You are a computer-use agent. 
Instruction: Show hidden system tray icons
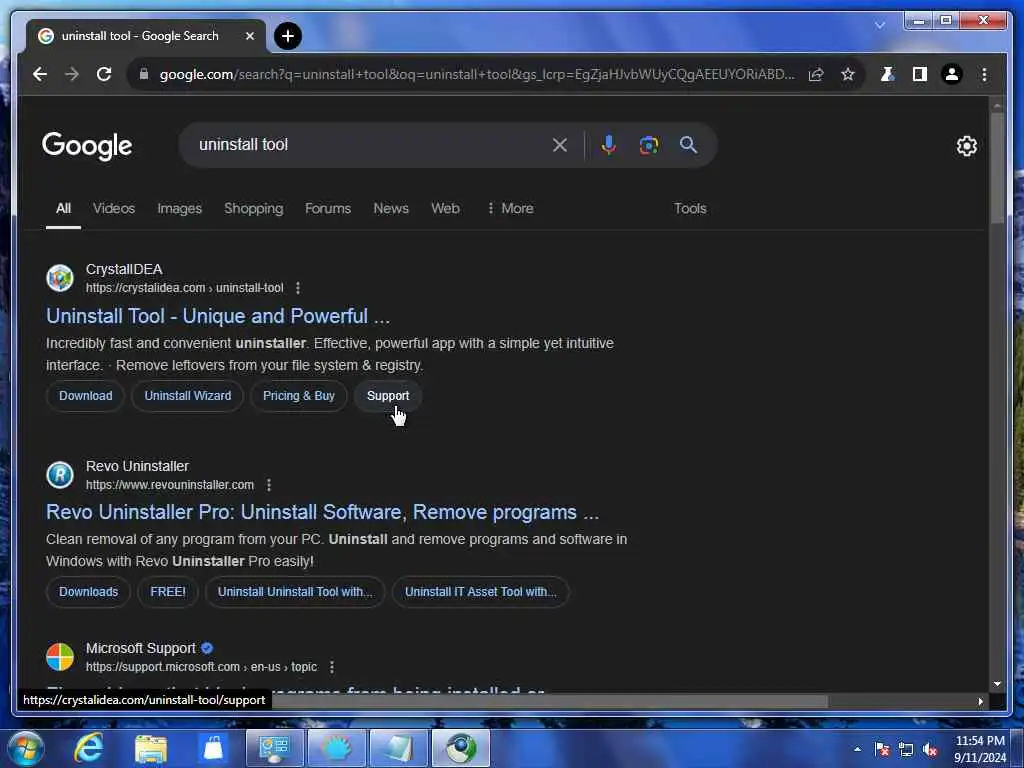[857, 749]
